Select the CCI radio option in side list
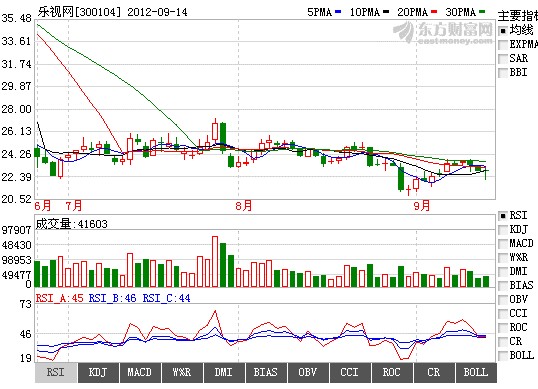 (x=503, y=314)
